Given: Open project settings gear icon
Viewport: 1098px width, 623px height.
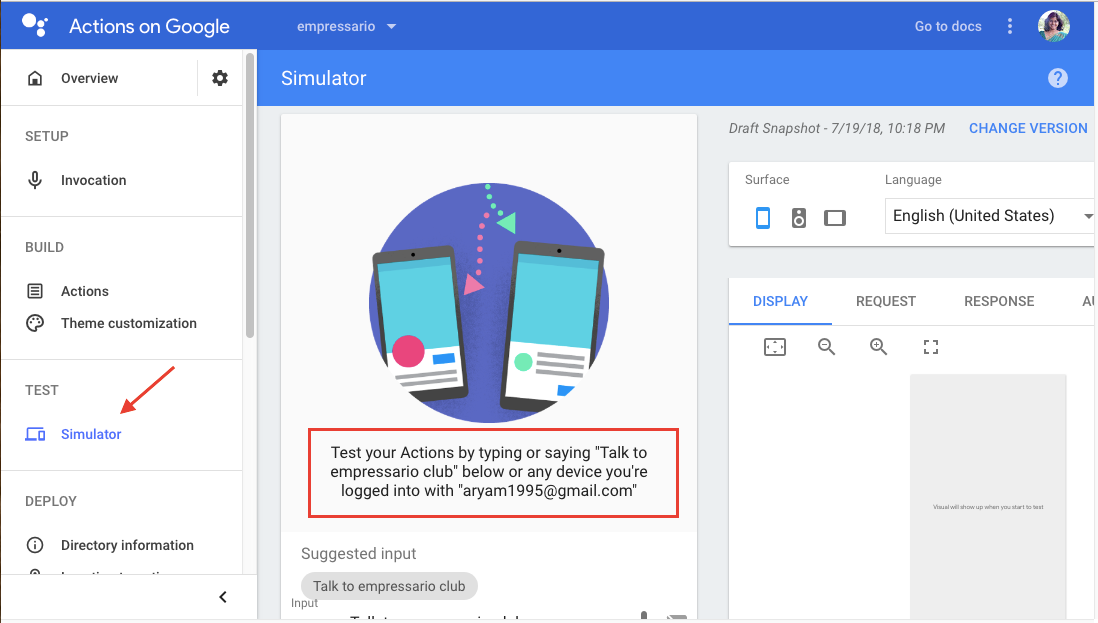Looking at the screenshot, I should coord(220,78).
